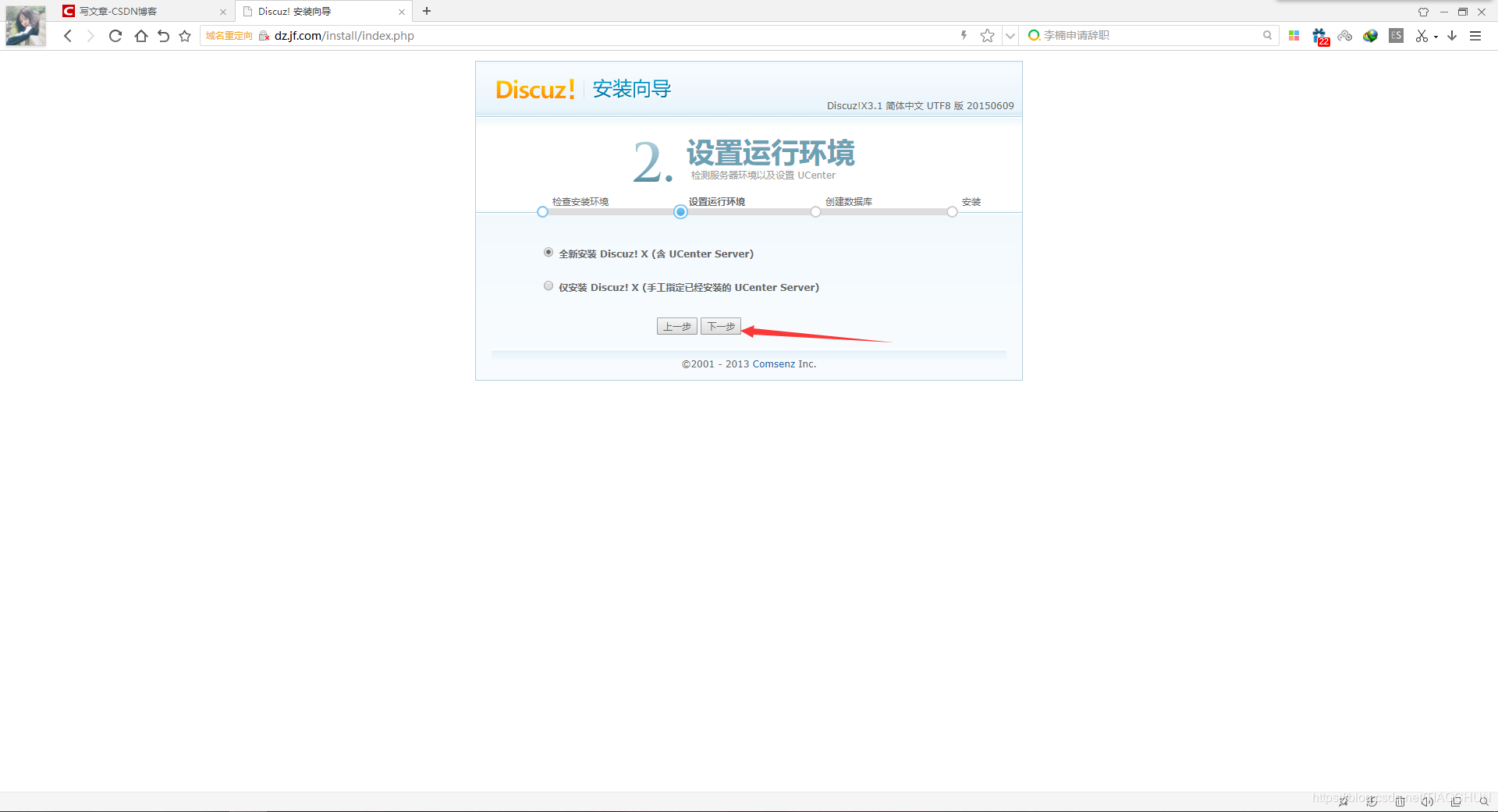Click the undo/restore closed tab icon
The height and width of the screenshot is (812, 1498).
(163, 36)
